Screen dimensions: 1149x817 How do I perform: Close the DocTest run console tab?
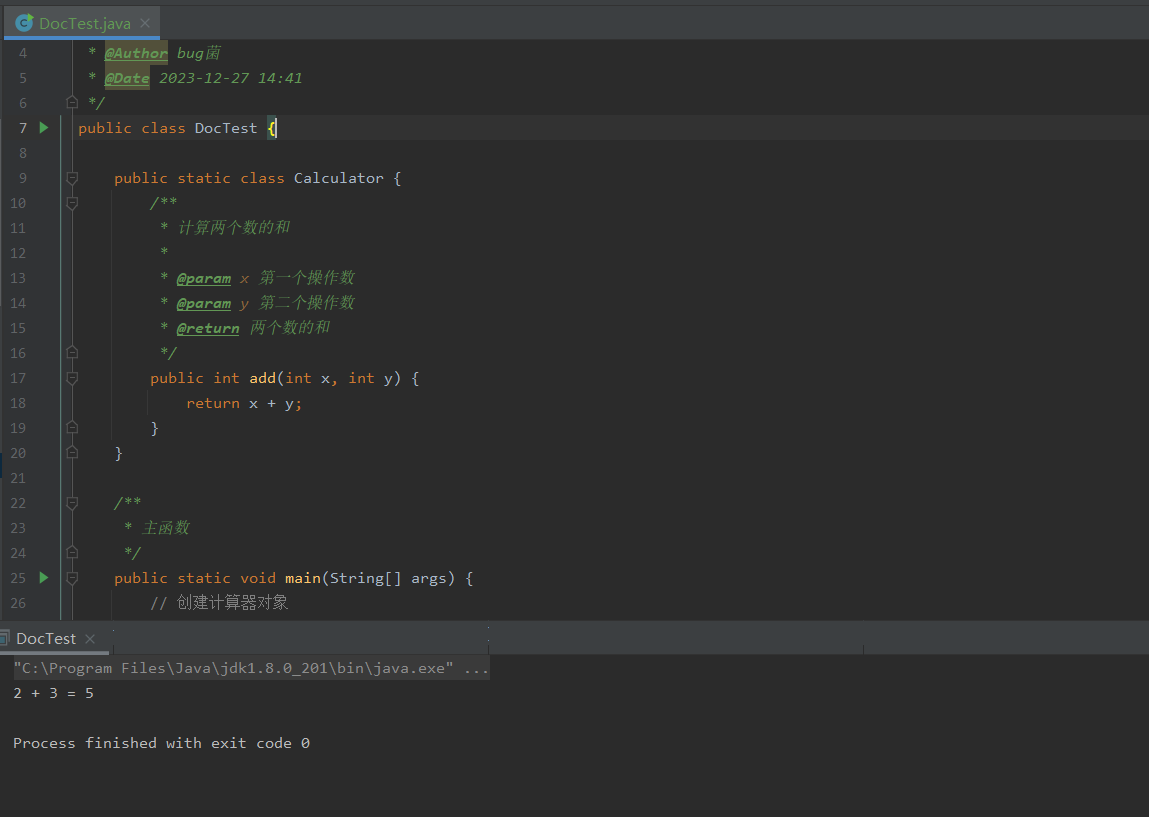coord(90,639)
